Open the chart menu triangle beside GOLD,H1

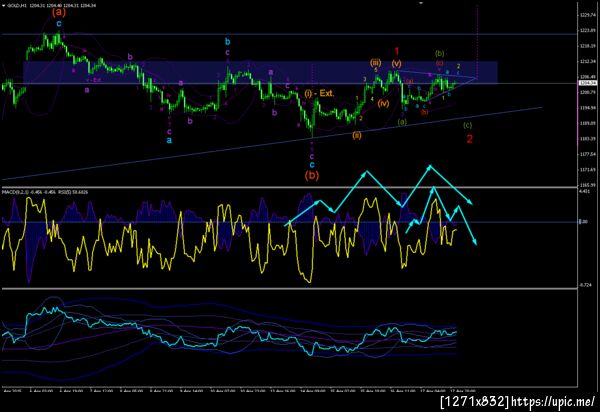pos(4,6)
